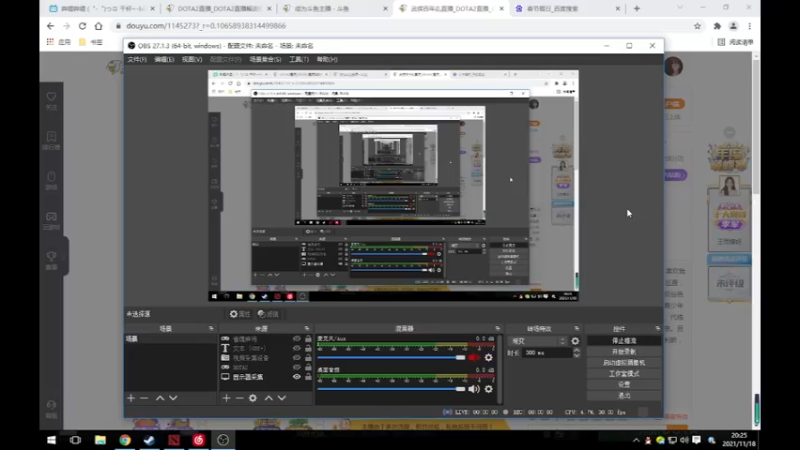The image size is (800, 450).
Task: Bookmark this page with the star icon
Action: click(x=697, y=26)
